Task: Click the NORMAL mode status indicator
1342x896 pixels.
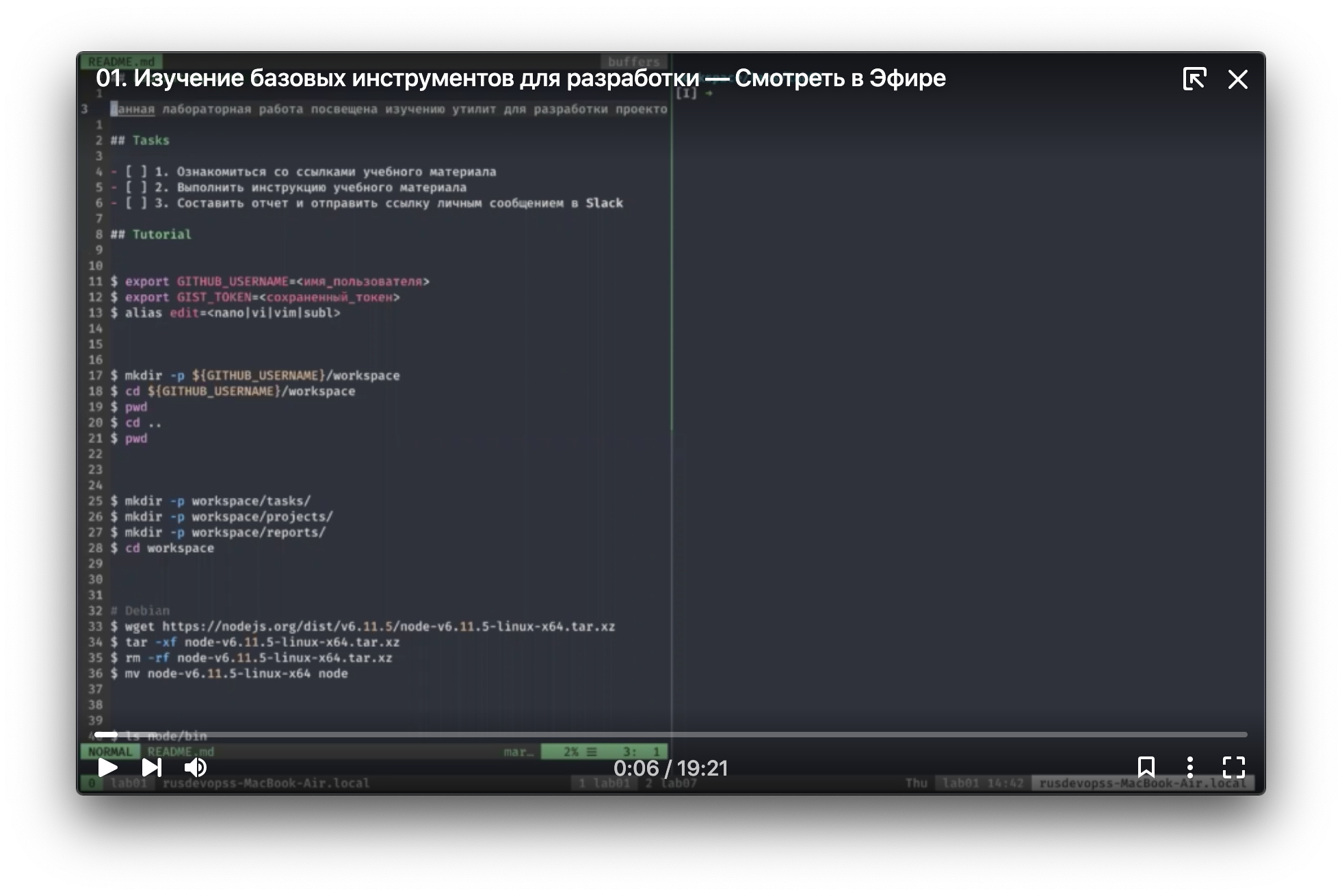Action: point(109,752)
